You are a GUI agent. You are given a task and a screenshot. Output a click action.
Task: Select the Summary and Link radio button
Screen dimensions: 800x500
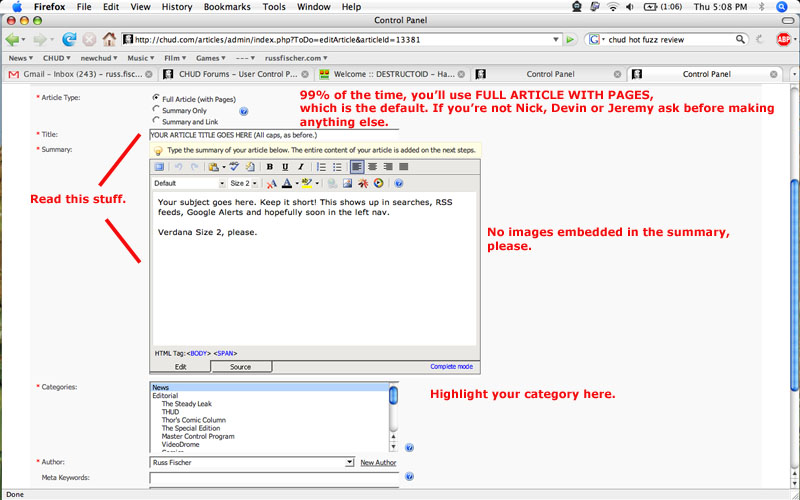(x=156, y=121)
